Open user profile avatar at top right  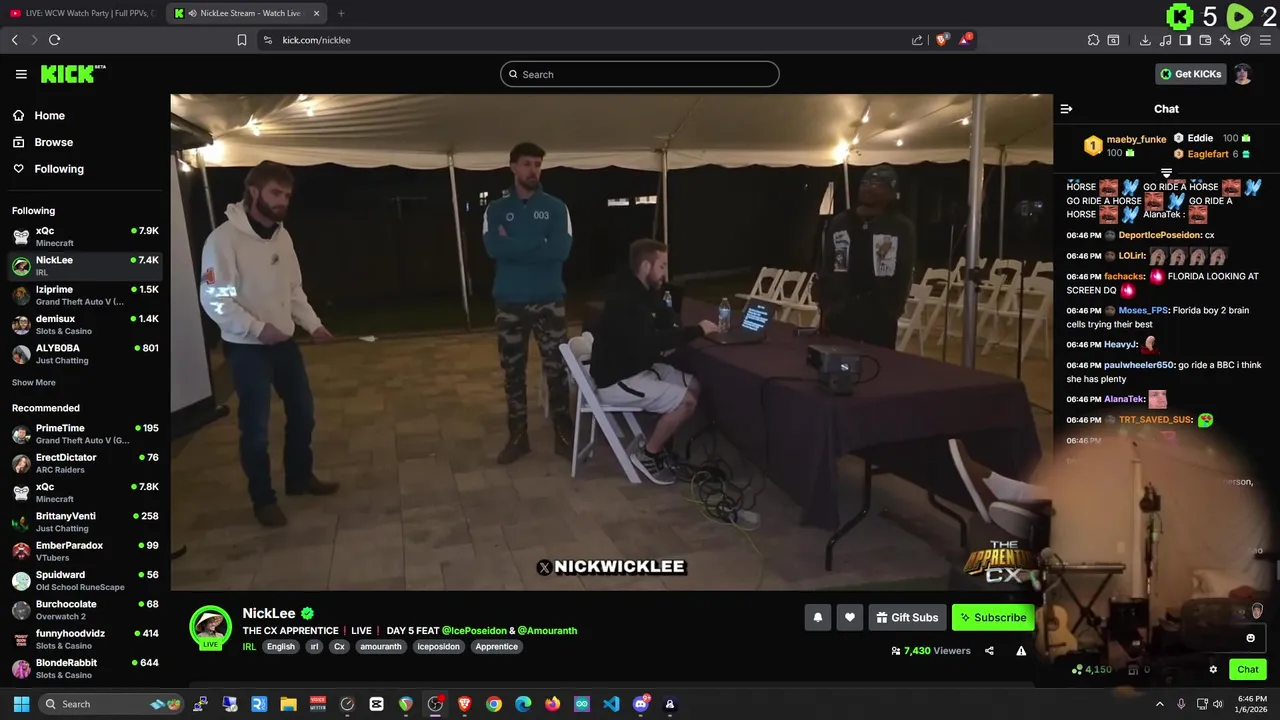coord(1243,74)
